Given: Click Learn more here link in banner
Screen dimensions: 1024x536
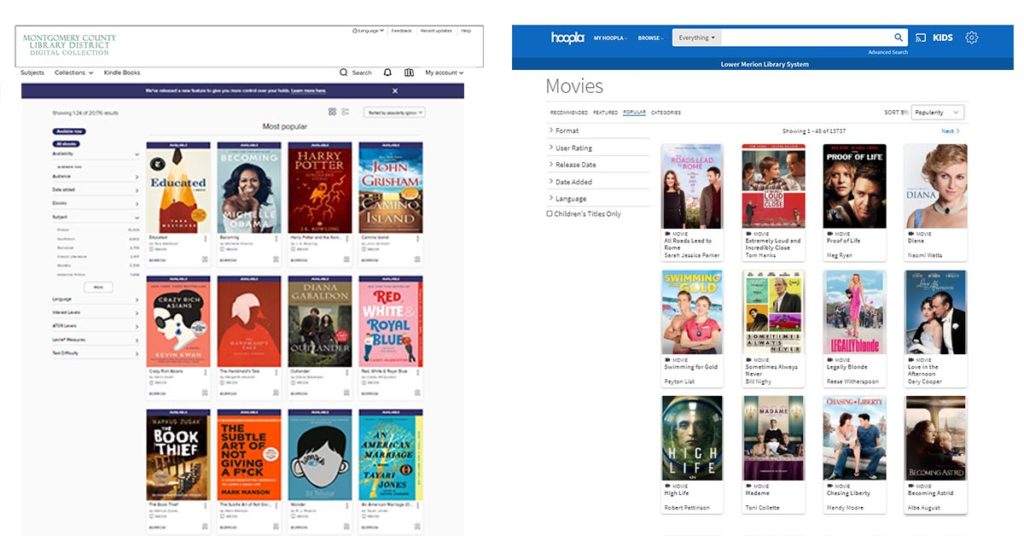Looking at the screenshot, I should tap(308, 91).
